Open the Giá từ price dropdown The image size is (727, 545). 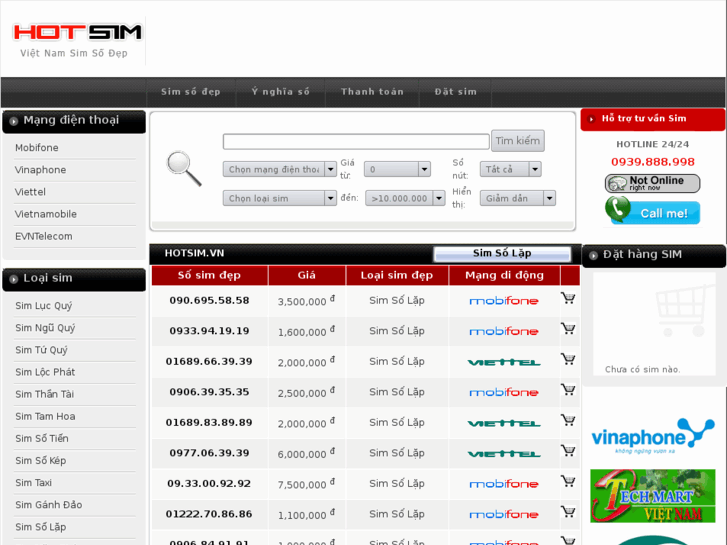pyautogui.click(x=397, y=169)
